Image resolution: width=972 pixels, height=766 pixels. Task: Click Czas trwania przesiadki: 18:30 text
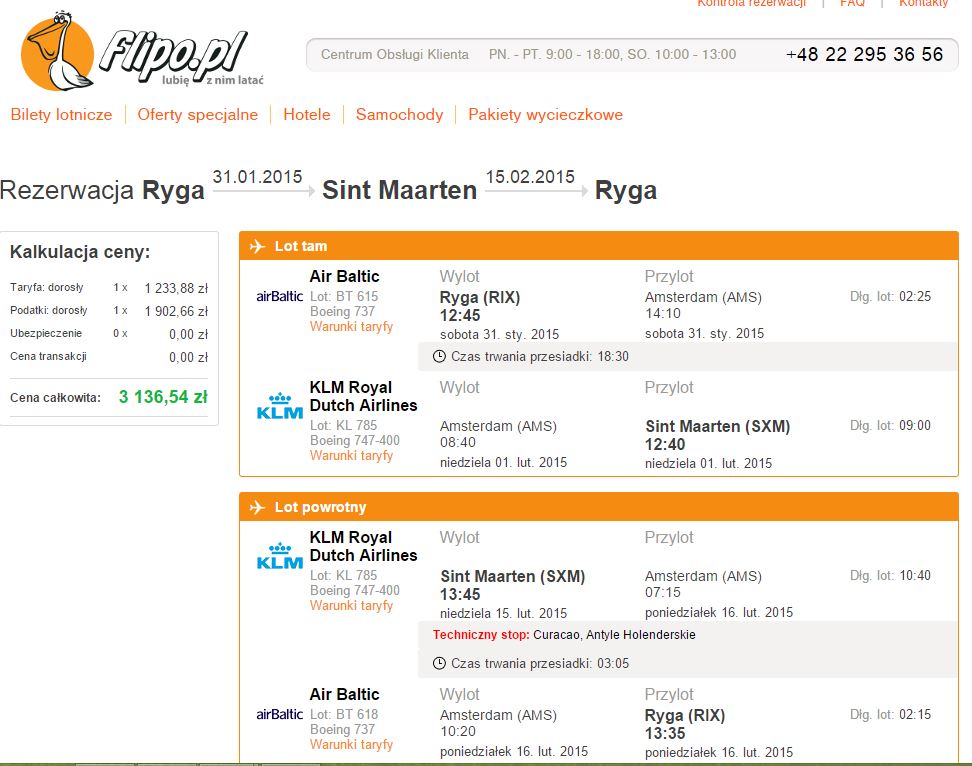point(539,356)
